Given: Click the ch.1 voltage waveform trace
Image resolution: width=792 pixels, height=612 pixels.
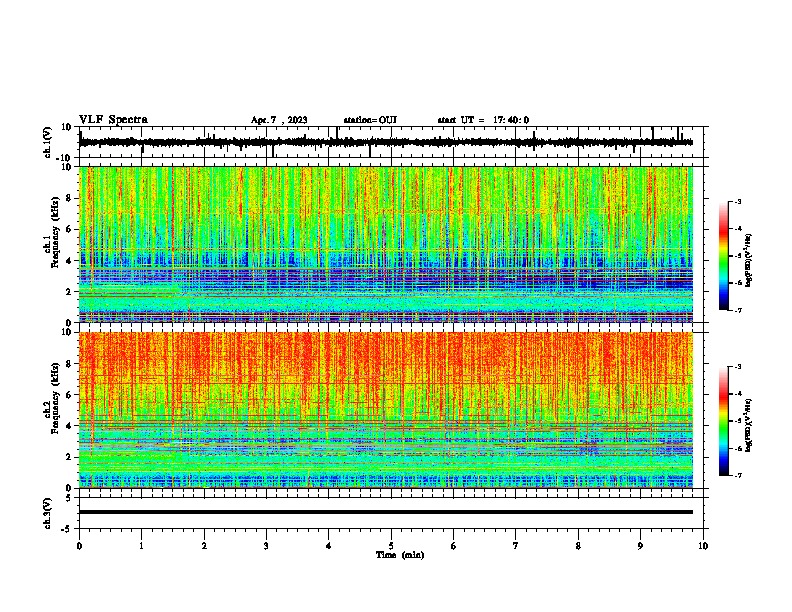Looking at the screenshot, I should (x=385, y=142).
